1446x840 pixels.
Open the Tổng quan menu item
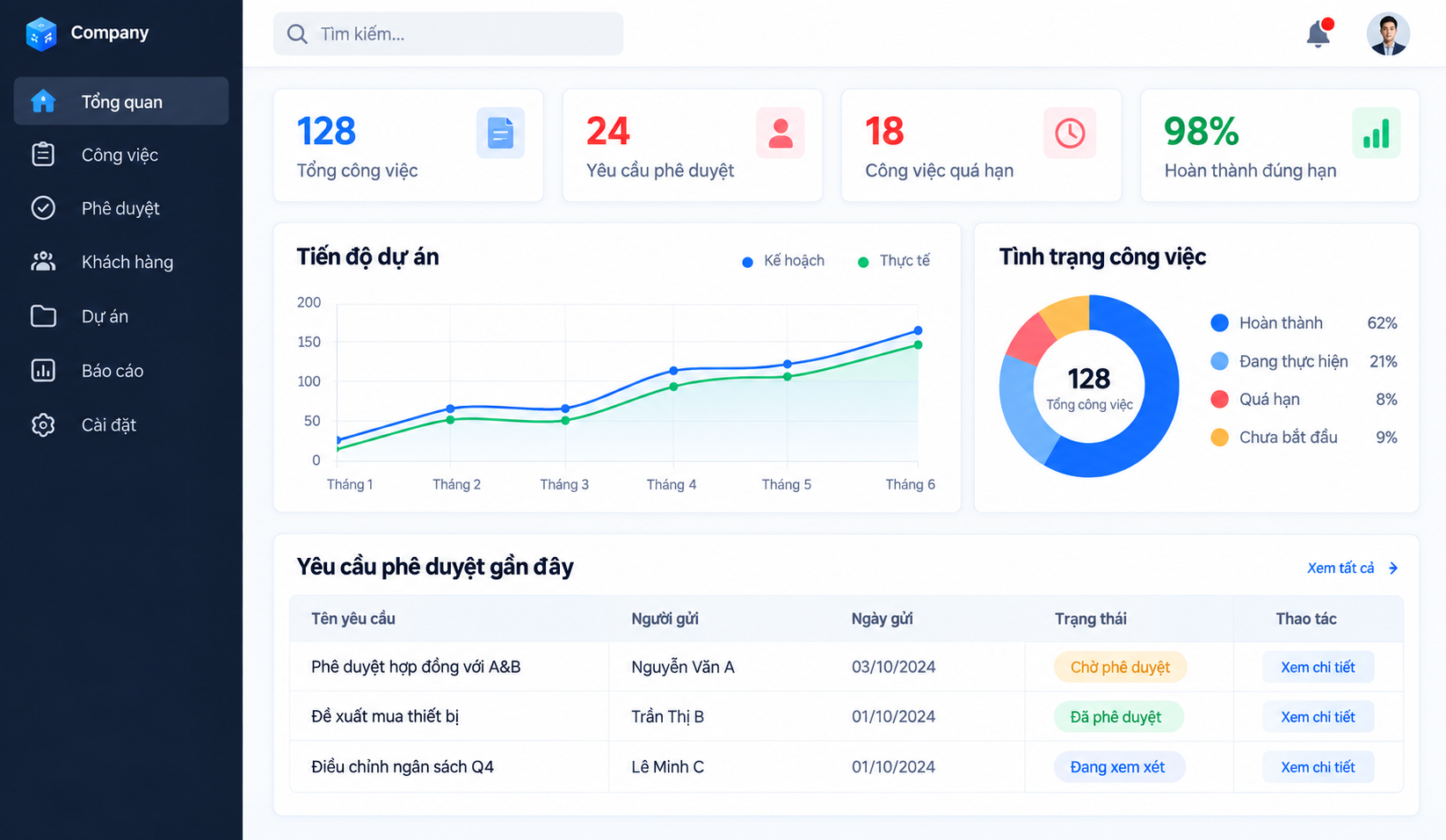[121, 101]
